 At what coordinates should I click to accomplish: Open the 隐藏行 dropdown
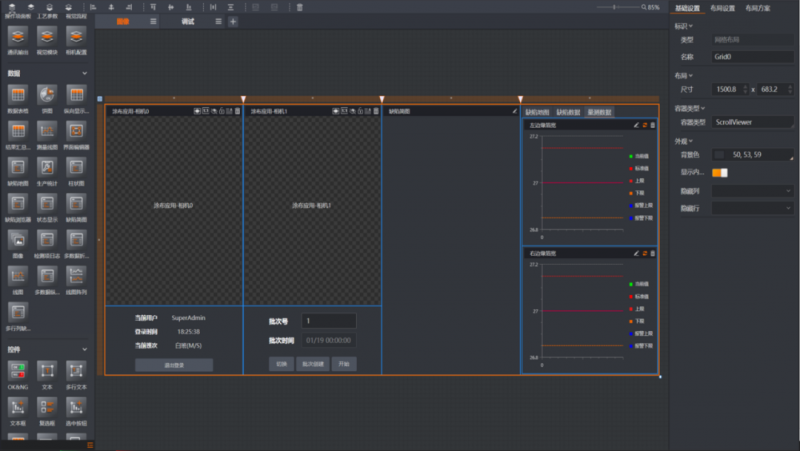point(753,207)
